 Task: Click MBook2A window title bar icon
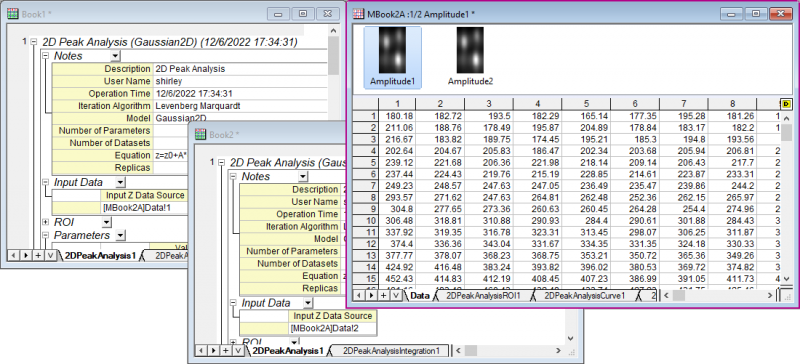tap(359, 14)
